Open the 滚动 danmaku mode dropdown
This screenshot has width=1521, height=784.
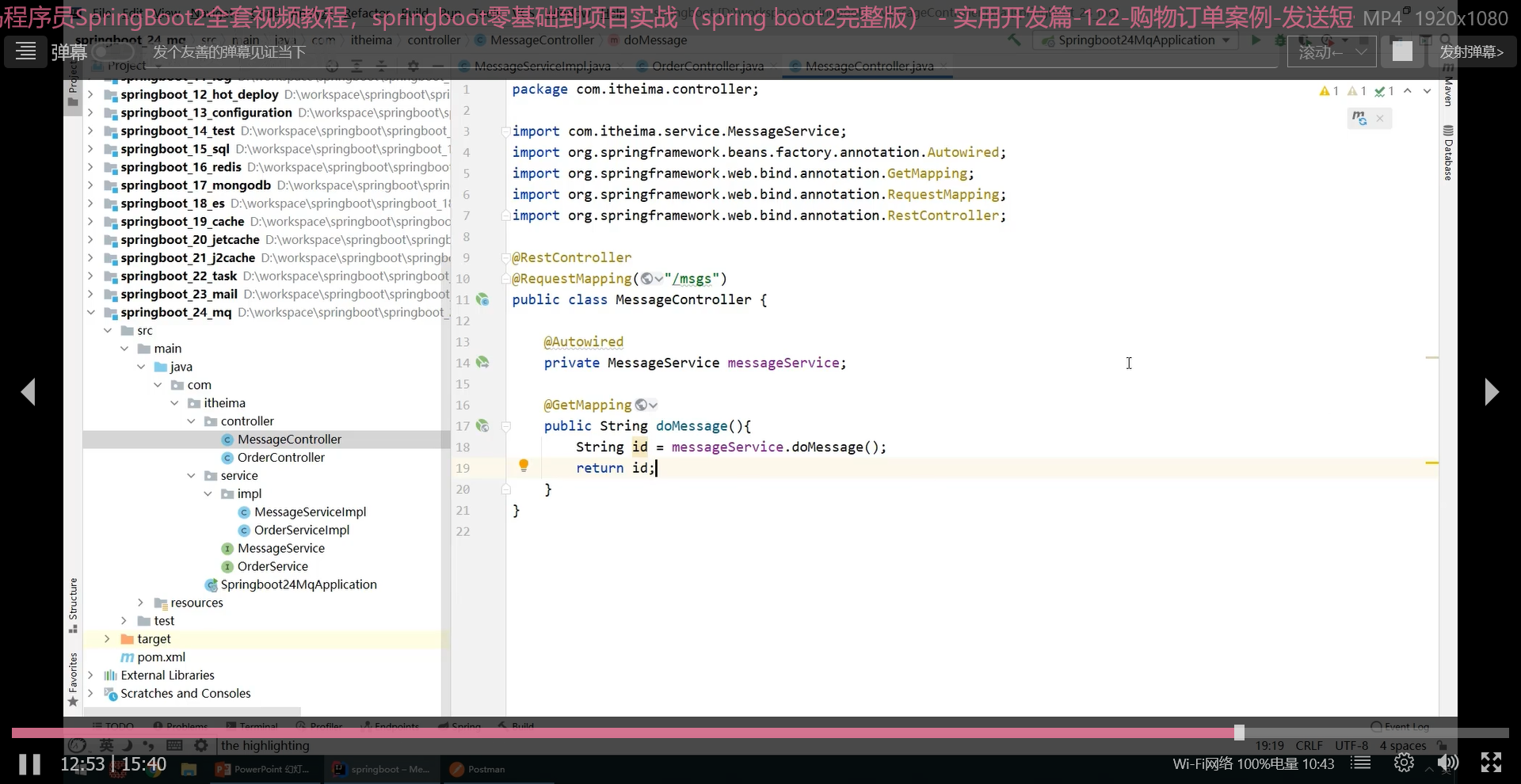point(1332,52)
